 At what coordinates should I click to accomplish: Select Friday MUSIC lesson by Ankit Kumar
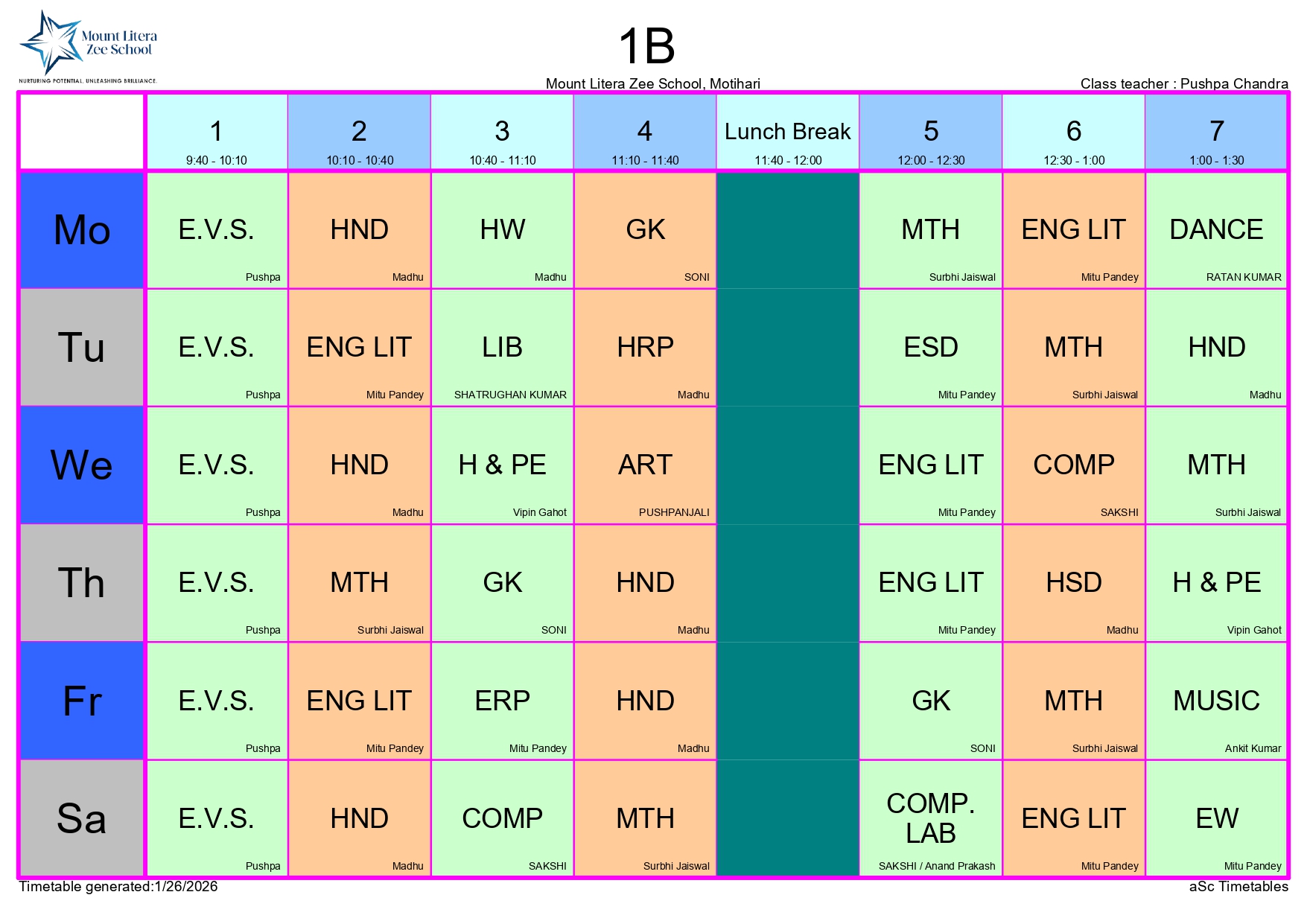pyautogui.click(x=1216, y=701)
